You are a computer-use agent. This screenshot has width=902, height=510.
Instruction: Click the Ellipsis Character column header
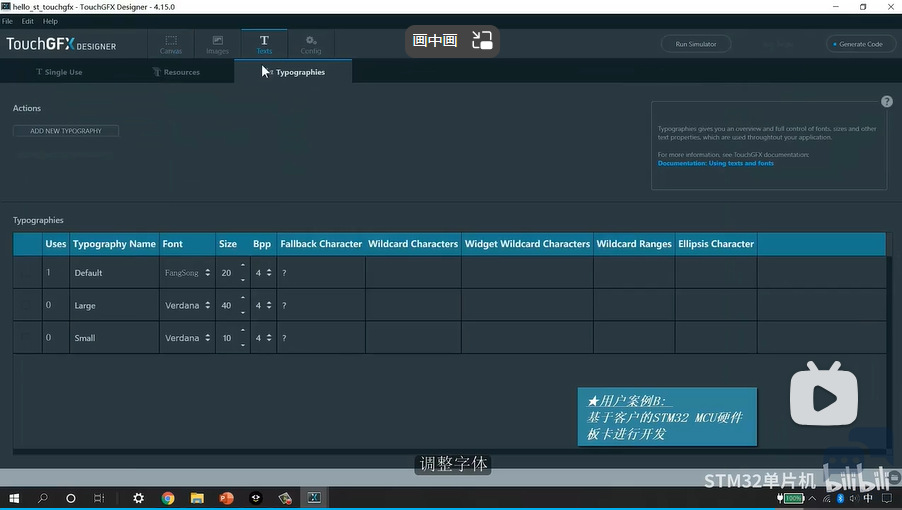[x=716, y=244]
